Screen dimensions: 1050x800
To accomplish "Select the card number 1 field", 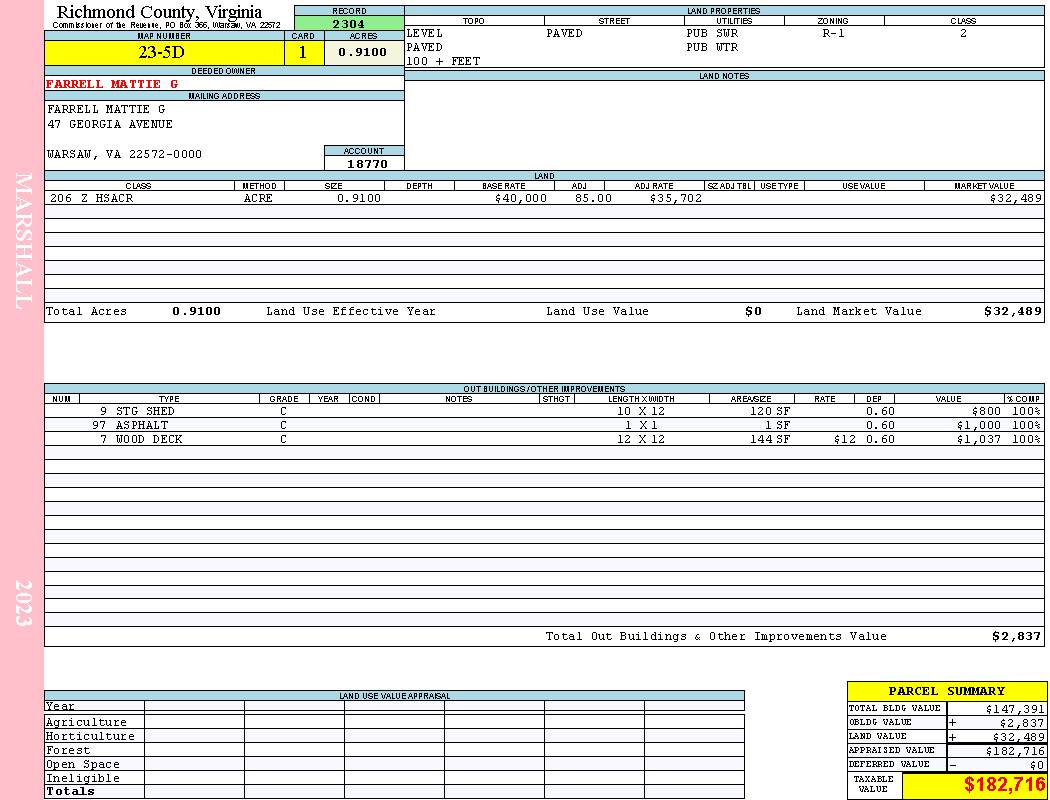I will coord(303,53).
